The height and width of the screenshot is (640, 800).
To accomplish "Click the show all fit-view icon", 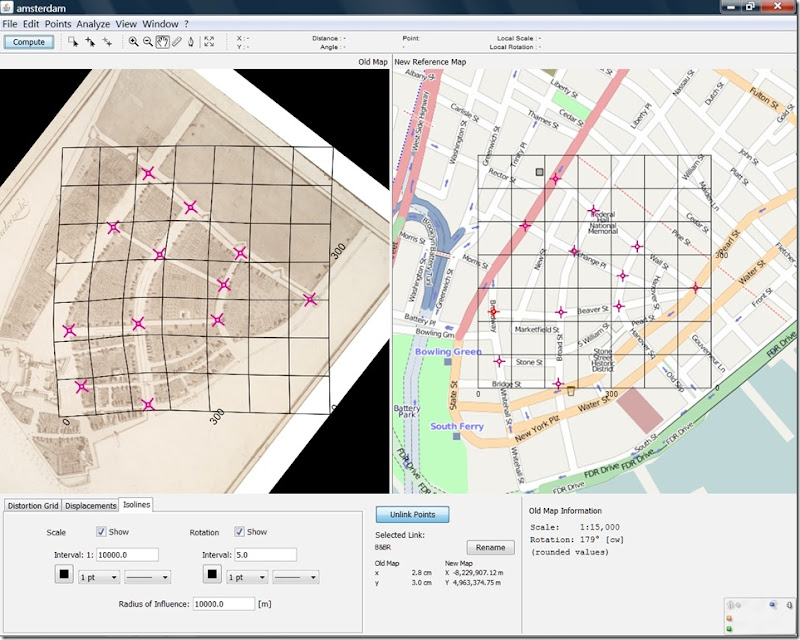I will [209, 42].
